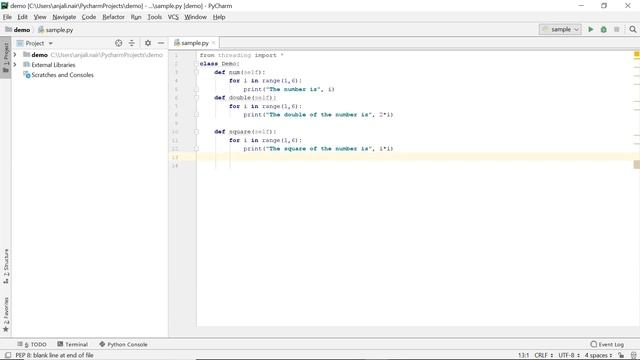The height and width of the screenshot is (360, 640).
Task: Place cursor on the import threading line
Action: [241, 55]
